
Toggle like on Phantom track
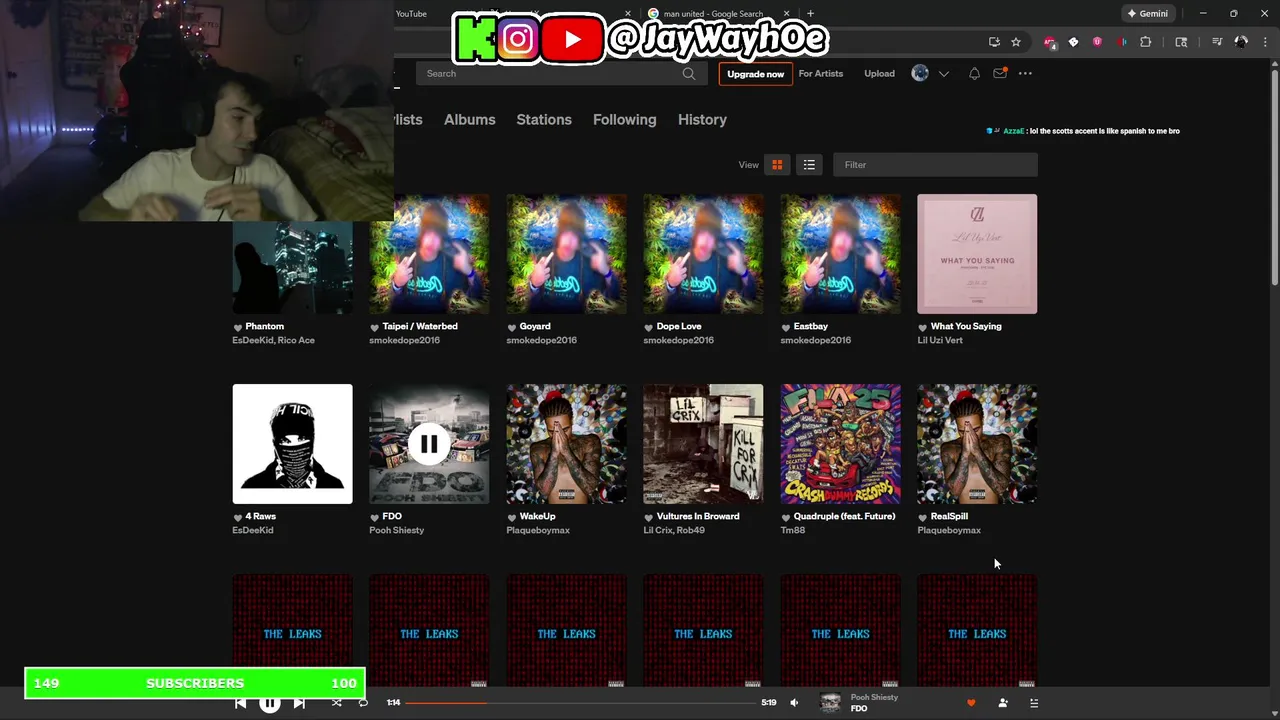coord(238,327)
